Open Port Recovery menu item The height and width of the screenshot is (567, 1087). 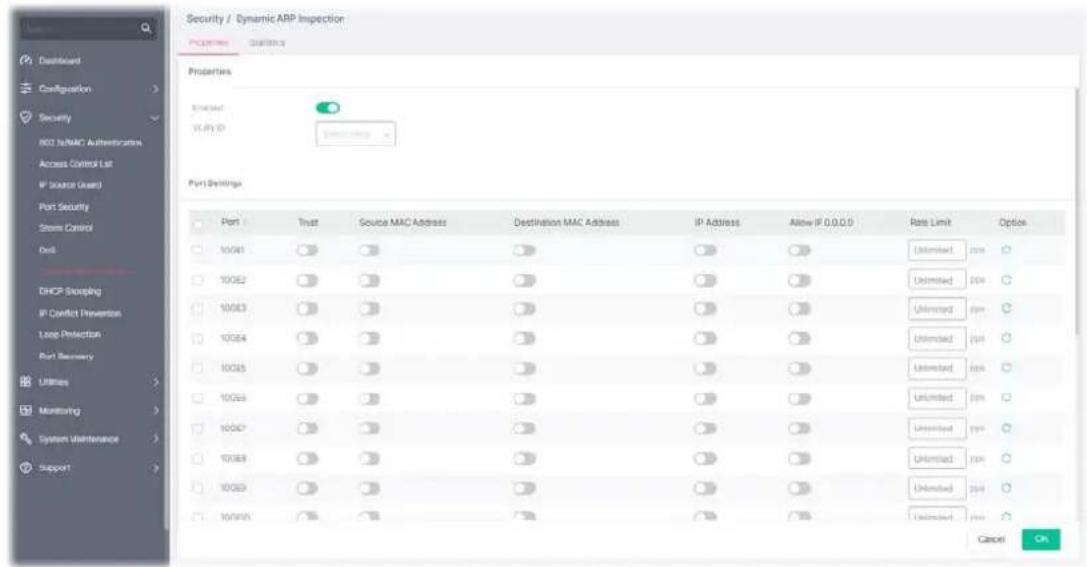(x=66, y=356)
